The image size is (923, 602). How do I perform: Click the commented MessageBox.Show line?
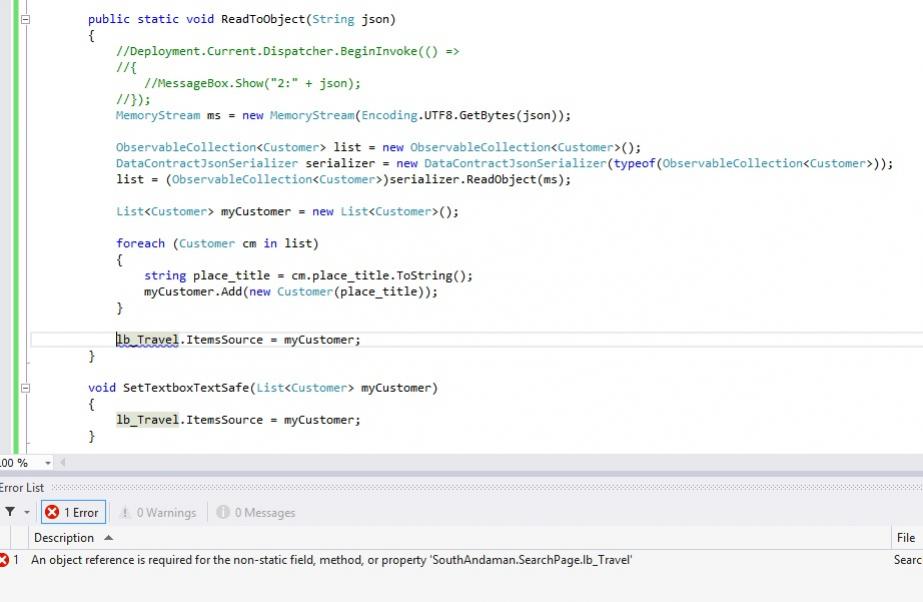[252, 83]
